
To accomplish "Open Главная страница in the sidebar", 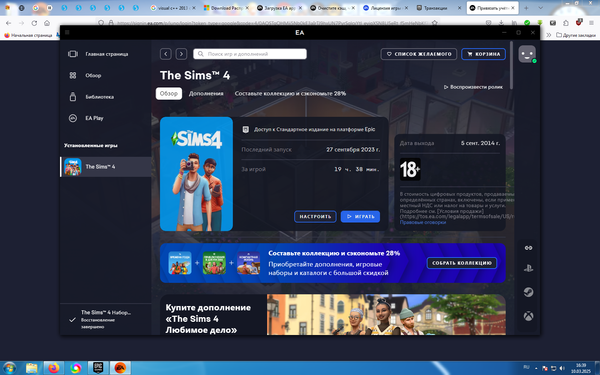I will click(106, 54).
